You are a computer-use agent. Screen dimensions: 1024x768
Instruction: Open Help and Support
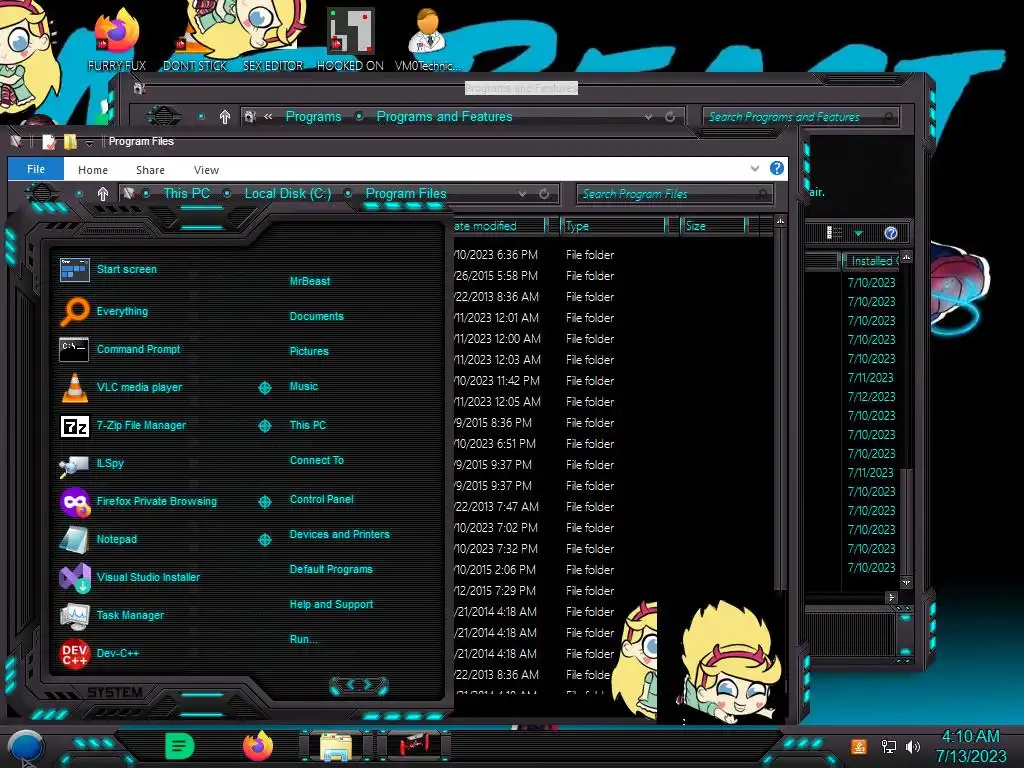(331, 604)
